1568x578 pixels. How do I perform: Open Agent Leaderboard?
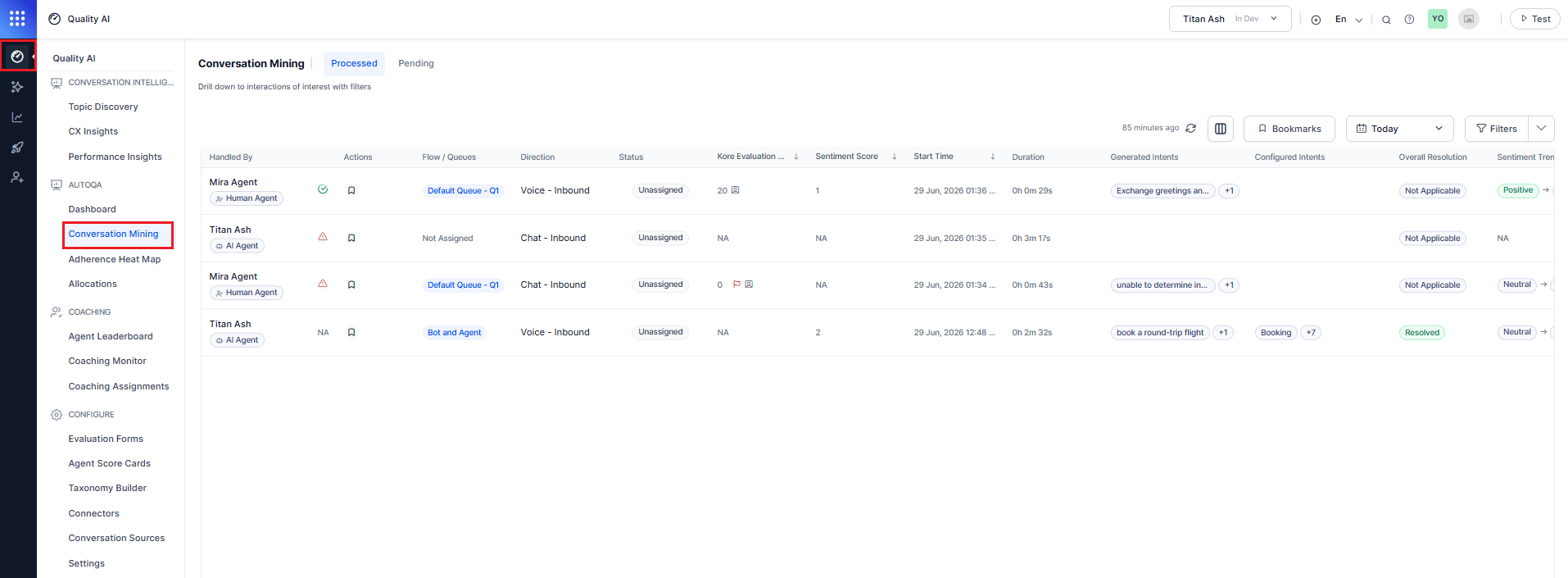tap(111, 336)
